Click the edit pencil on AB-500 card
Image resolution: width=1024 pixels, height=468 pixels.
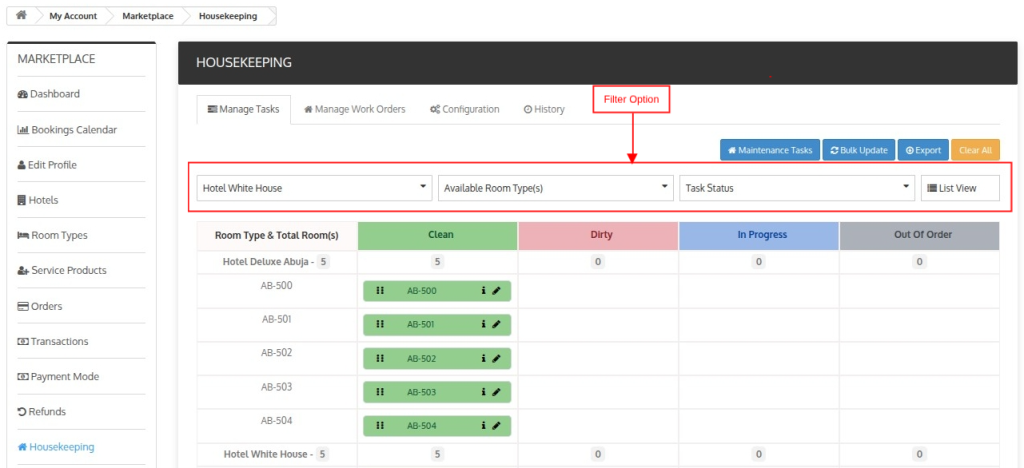coord(496,291)
